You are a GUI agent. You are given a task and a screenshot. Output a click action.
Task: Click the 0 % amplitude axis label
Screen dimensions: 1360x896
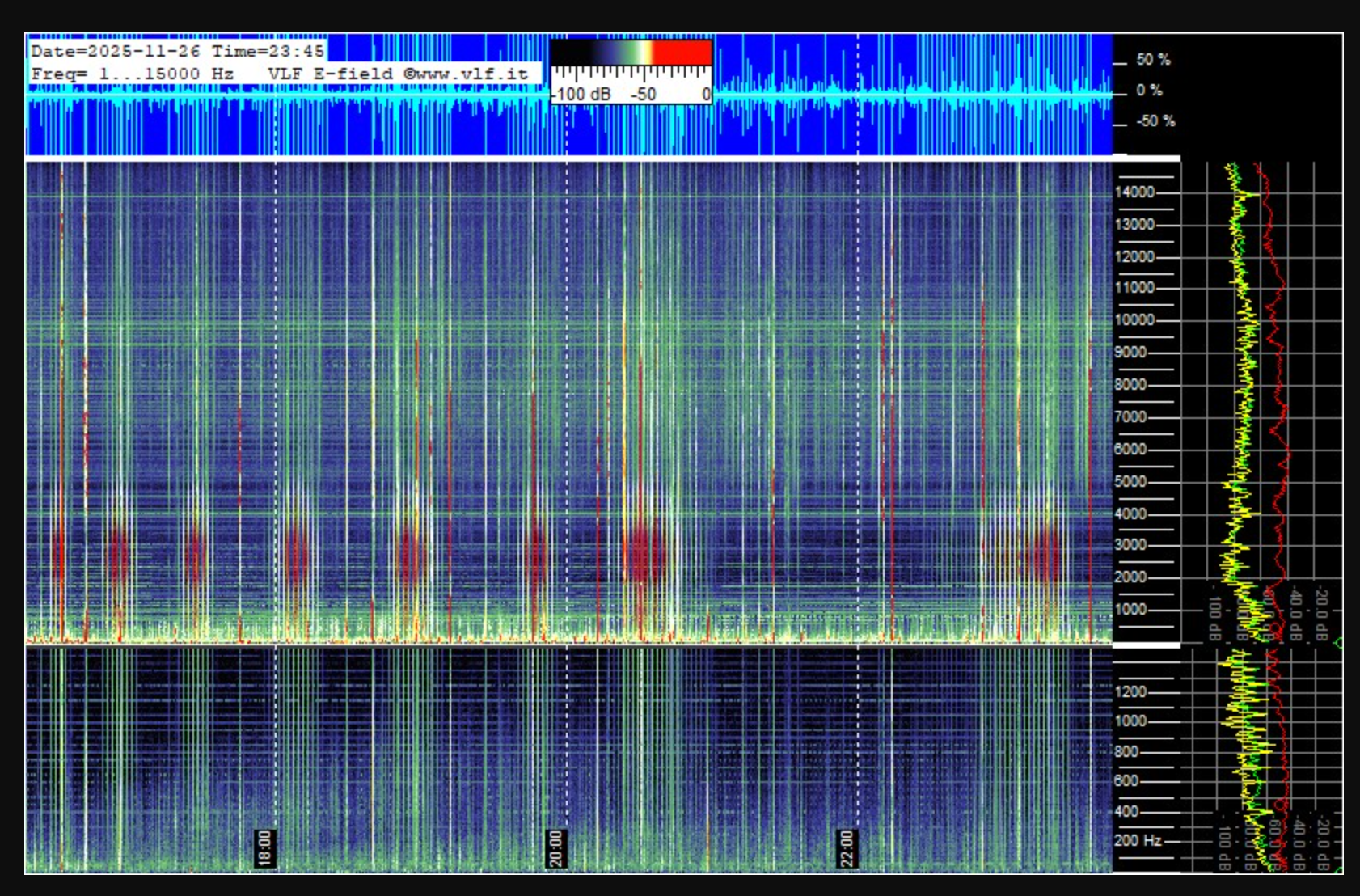pos(1149,91)
